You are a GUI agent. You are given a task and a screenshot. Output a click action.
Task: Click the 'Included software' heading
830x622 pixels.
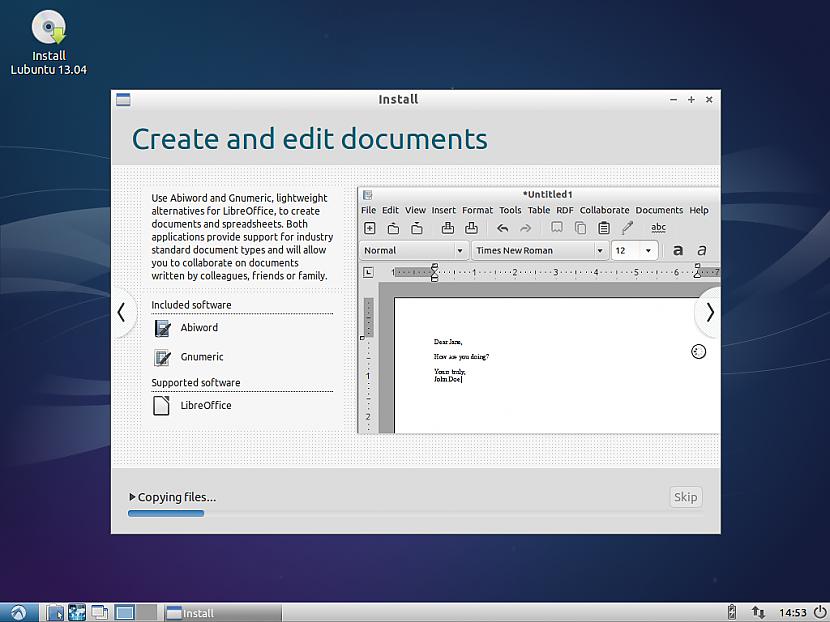[191, 305]
